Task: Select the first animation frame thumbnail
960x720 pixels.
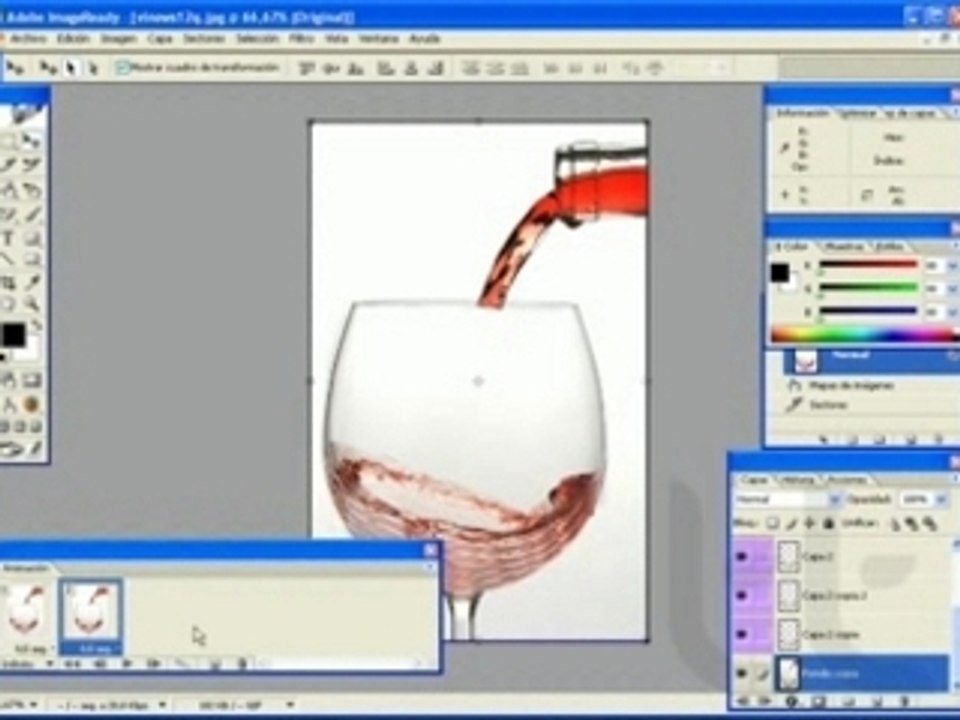Action: (26, 610)
